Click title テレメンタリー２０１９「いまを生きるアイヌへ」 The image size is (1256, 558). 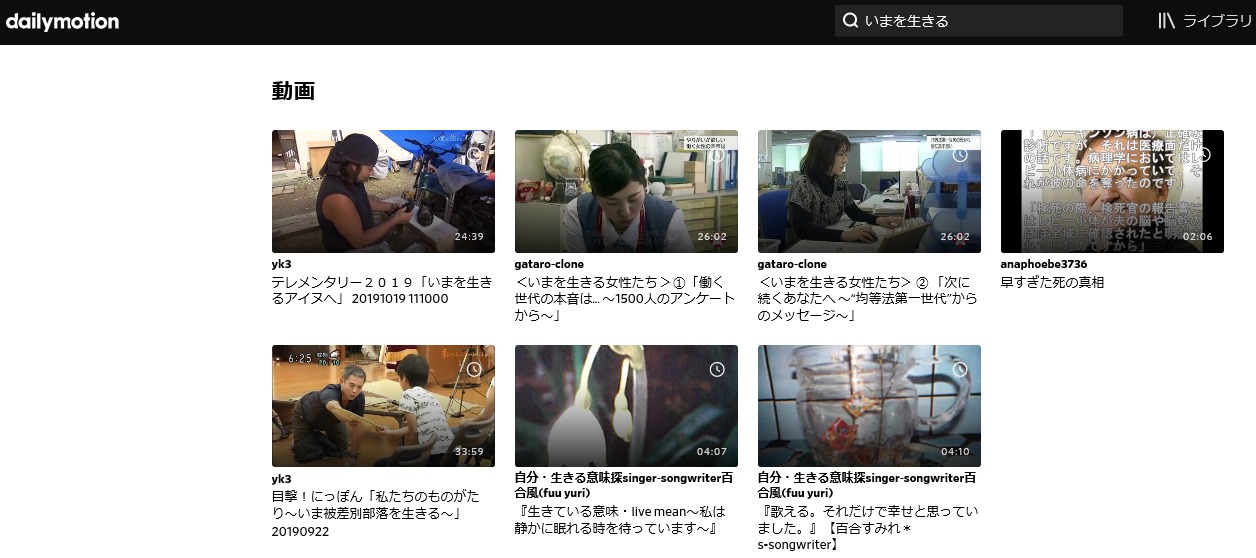[382, 290]
